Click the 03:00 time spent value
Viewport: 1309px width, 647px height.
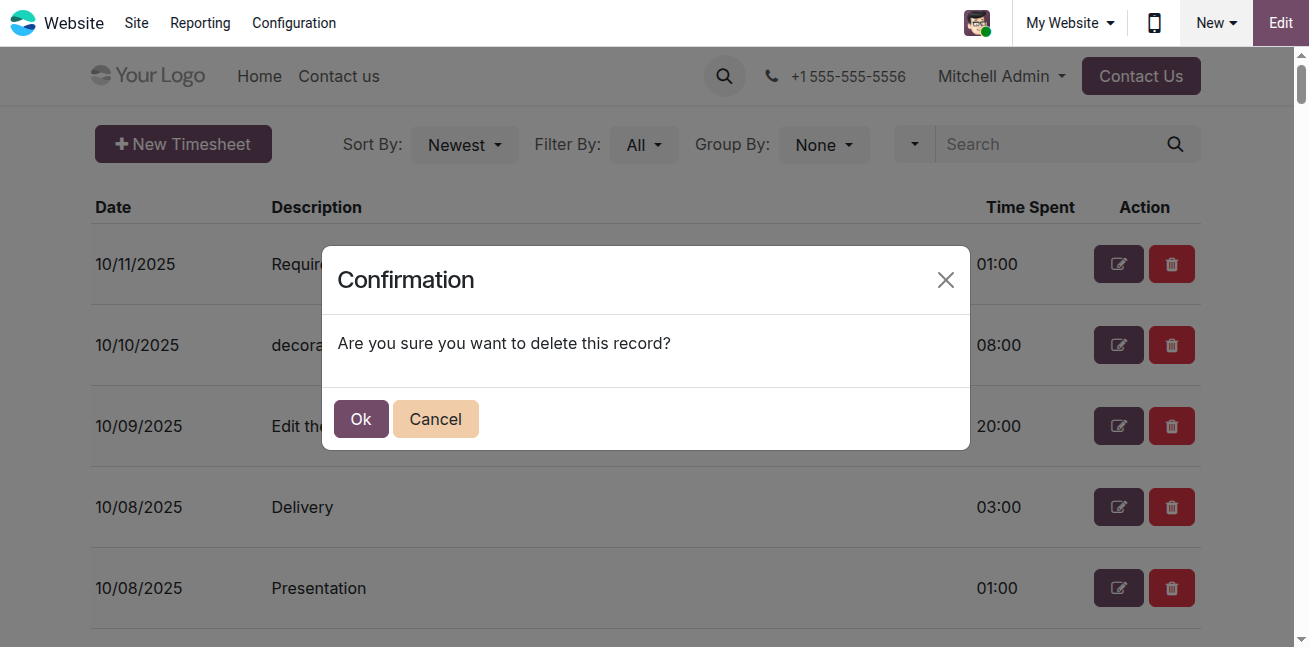999,507
